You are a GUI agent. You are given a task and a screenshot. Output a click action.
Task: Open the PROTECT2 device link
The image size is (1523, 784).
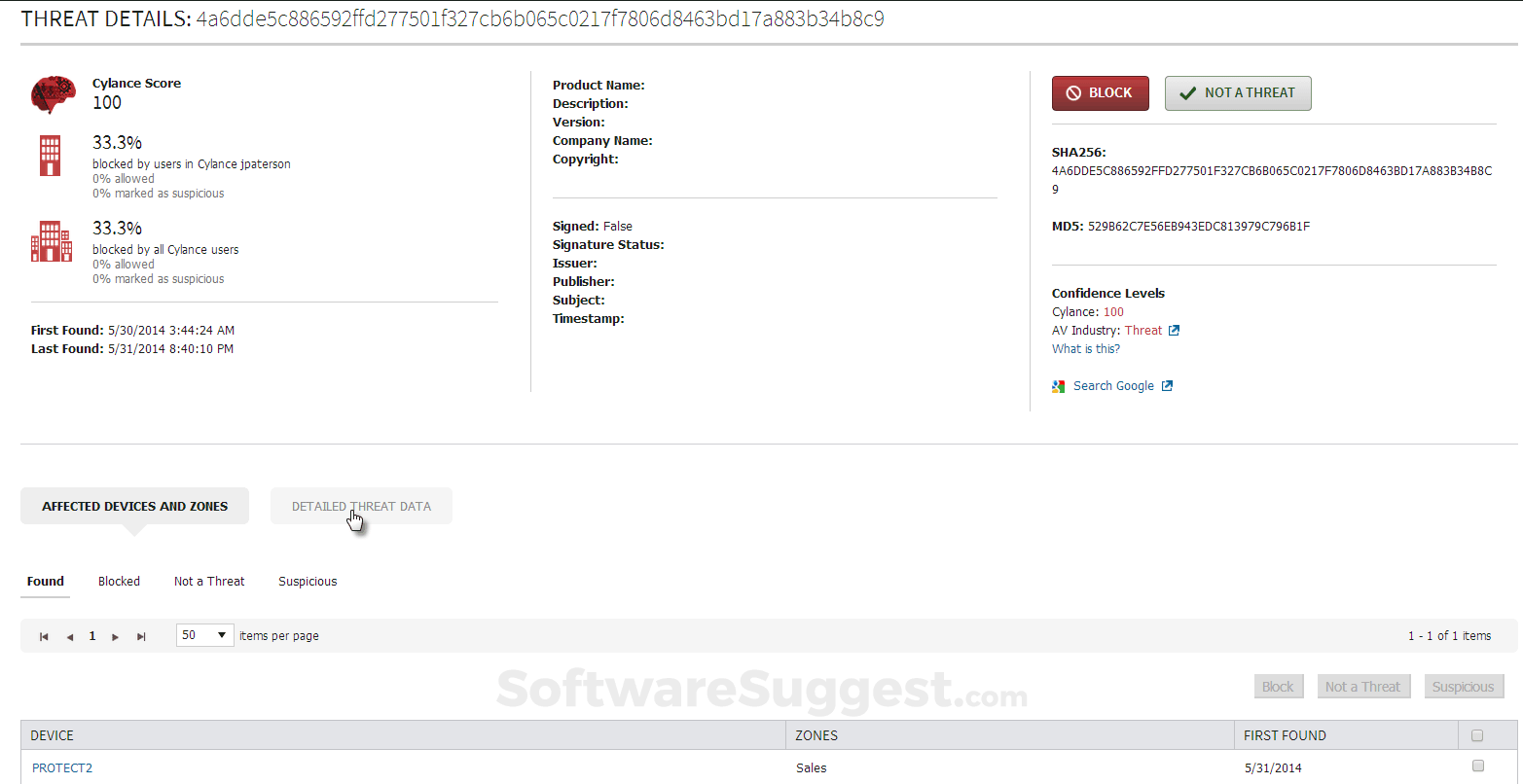click(x=62, y=767)
